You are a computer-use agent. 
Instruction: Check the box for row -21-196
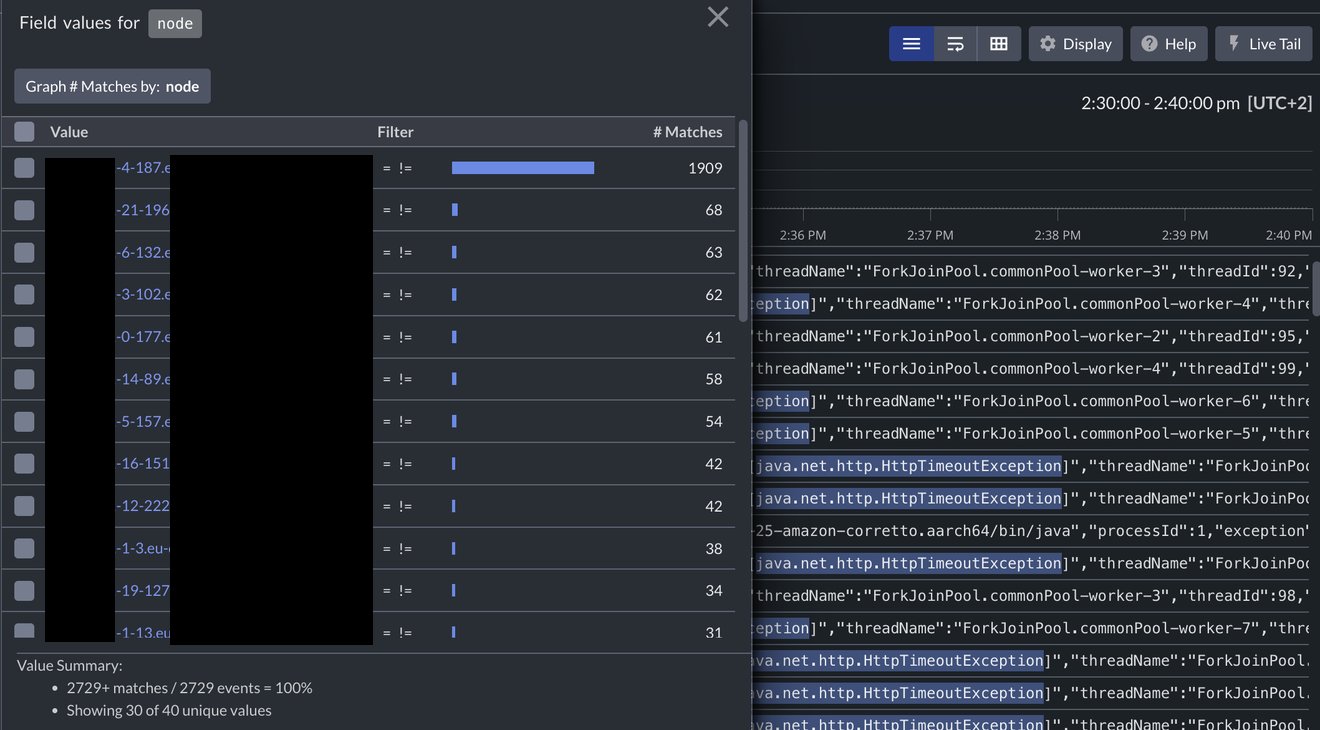pos(24,210)
